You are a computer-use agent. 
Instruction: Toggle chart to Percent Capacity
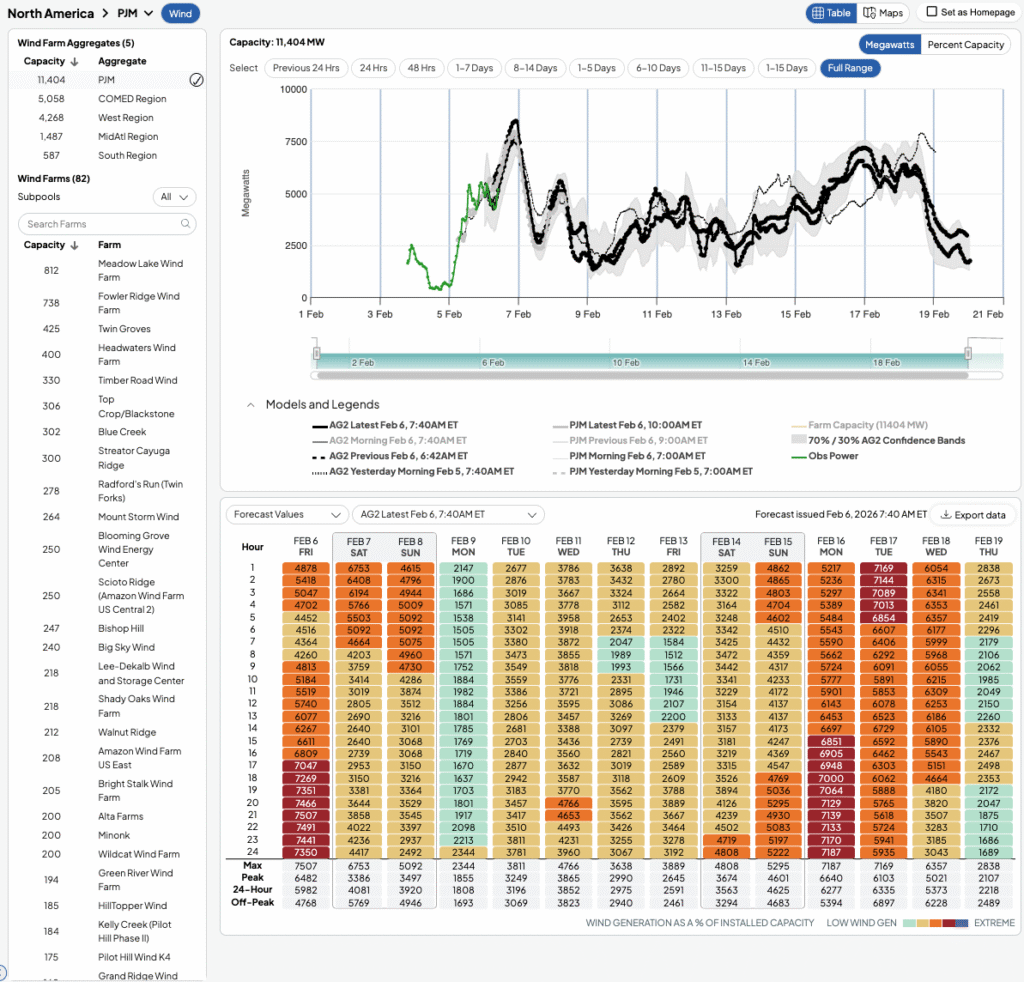coord(965,45)
